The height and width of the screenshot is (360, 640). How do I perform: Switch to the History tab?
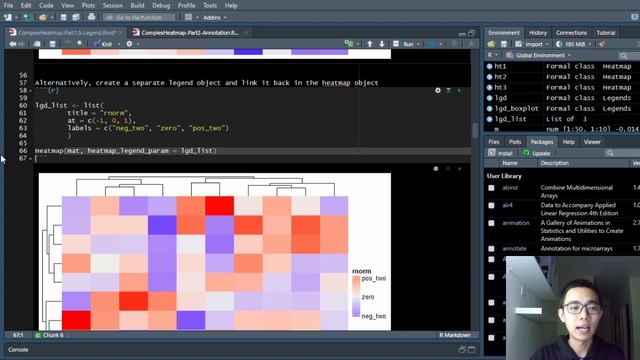pos(538,33)
